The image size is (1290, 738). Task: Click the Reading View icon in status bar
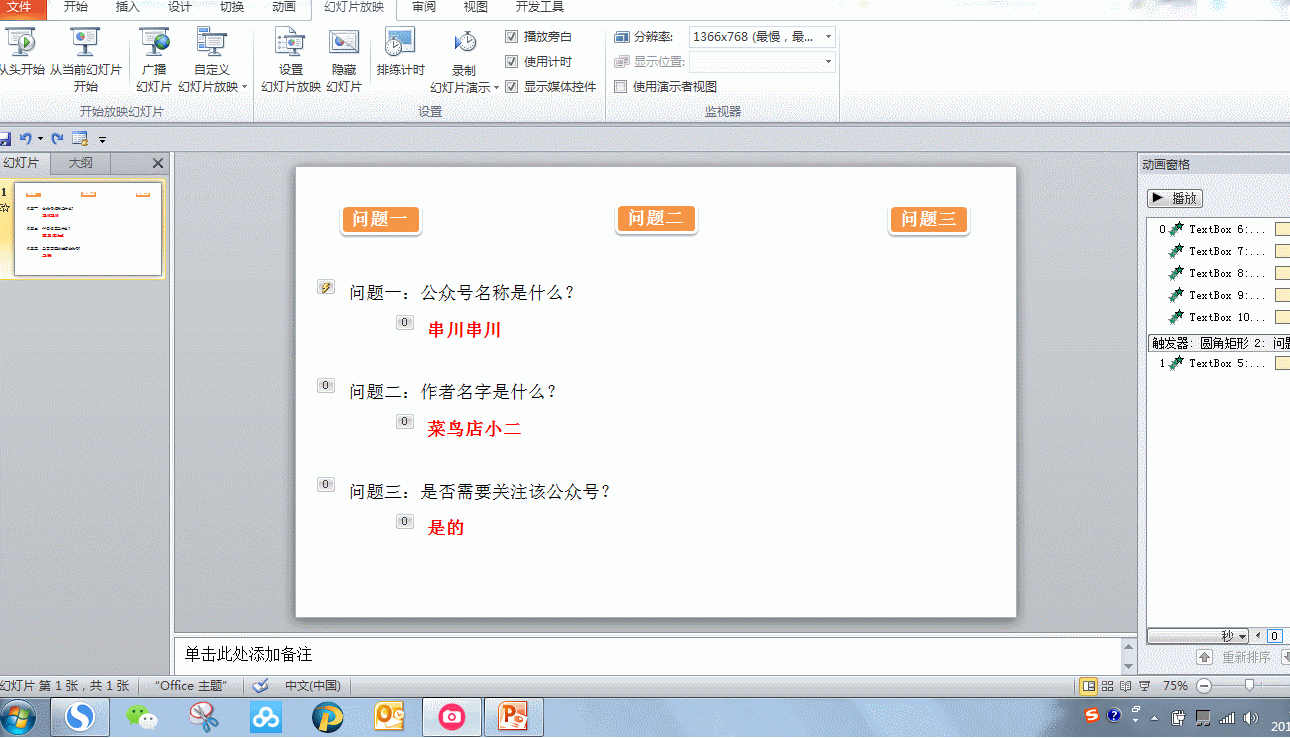[1125, 686]
